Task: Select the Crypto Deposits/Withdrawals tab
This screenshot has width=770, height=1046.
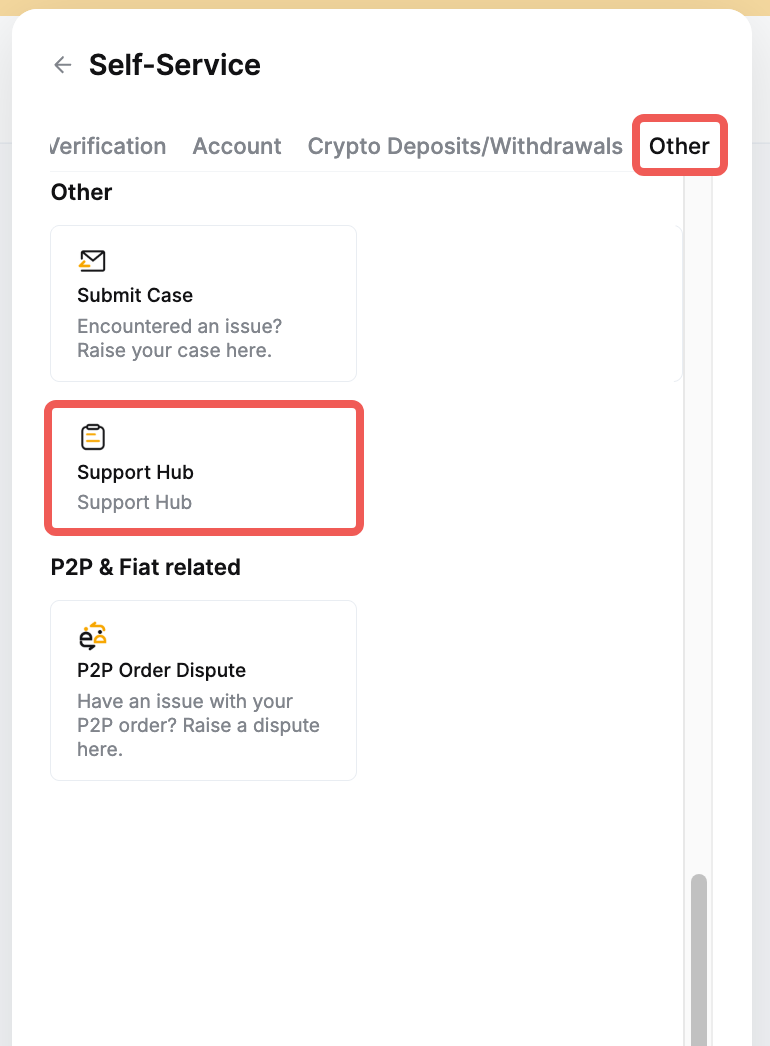Action: [x=465, y=146]
